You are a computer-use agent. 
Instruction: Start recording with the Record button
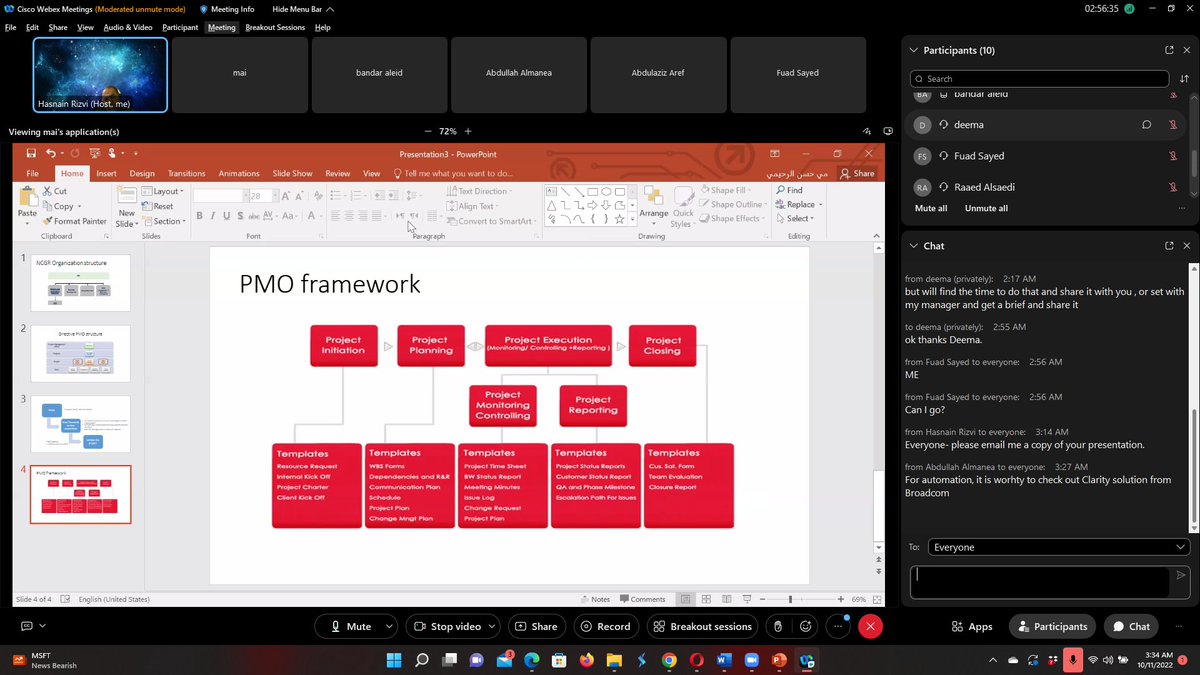tap(604, 626)
